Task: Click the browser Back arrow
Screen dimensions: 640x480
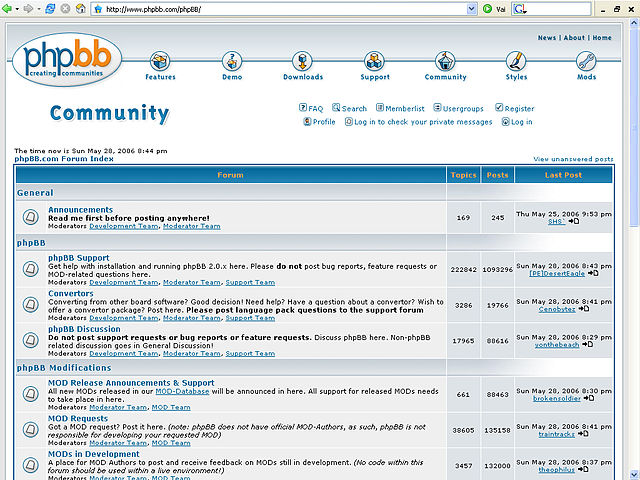Action: coord(7,8)
